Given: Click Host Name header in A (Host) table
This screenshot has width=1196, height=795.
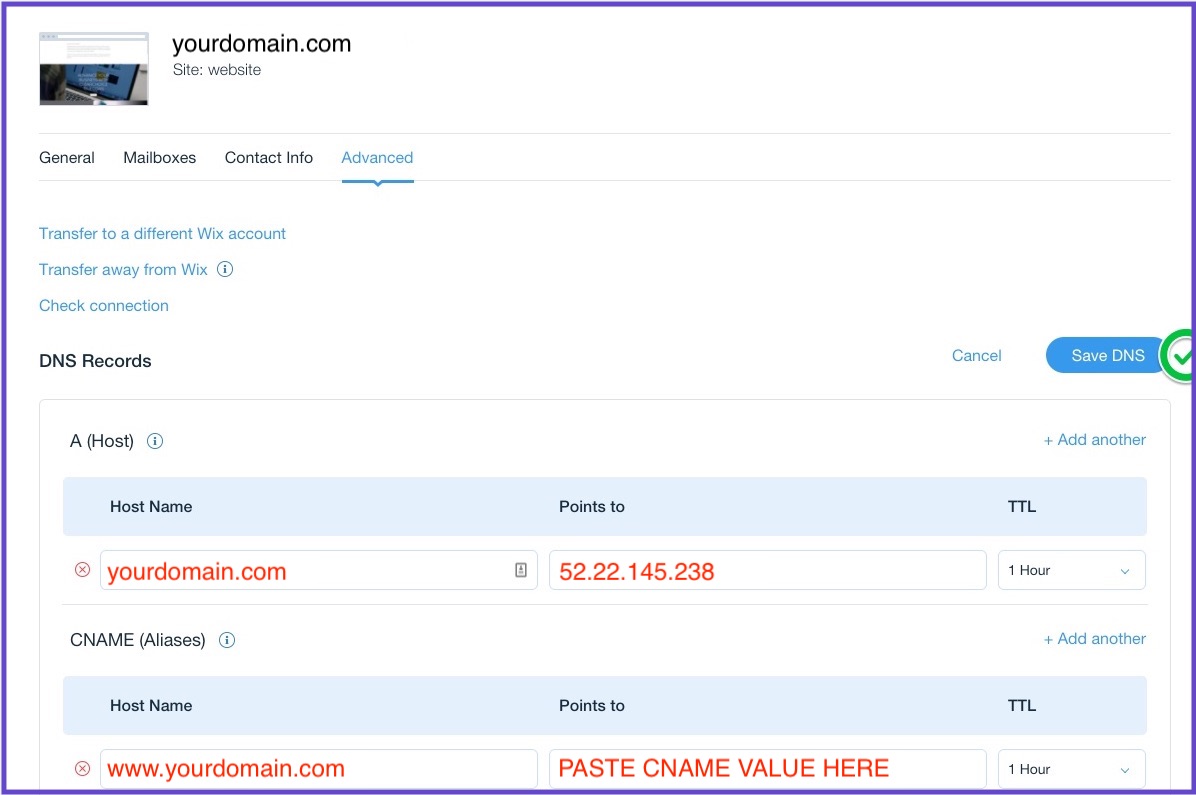Looking at the screenshot, I should (151, 507).
